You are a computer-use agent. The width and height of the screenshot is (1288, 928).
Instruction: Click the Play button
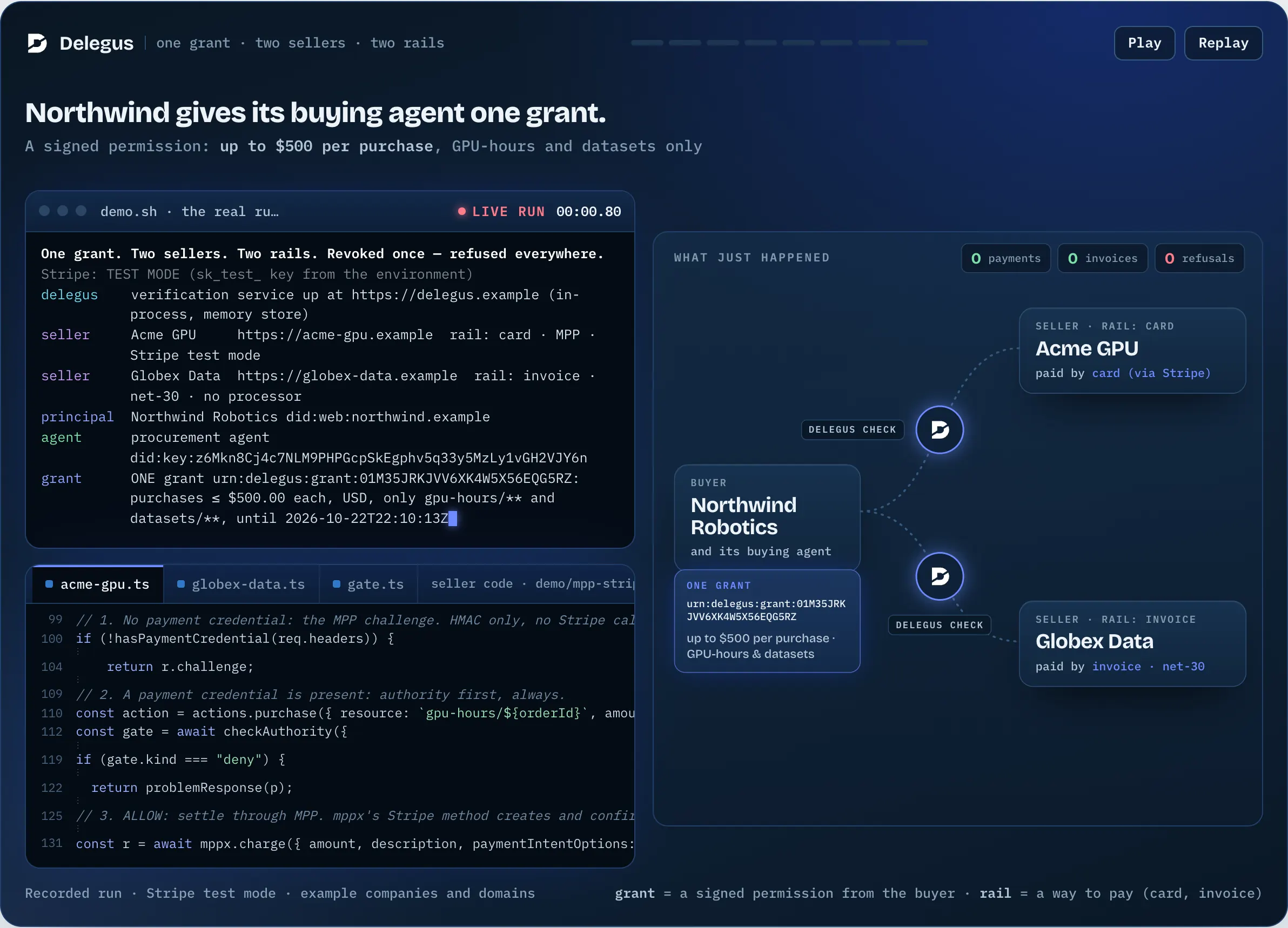pyautogui.click(x=1144, y=43)
